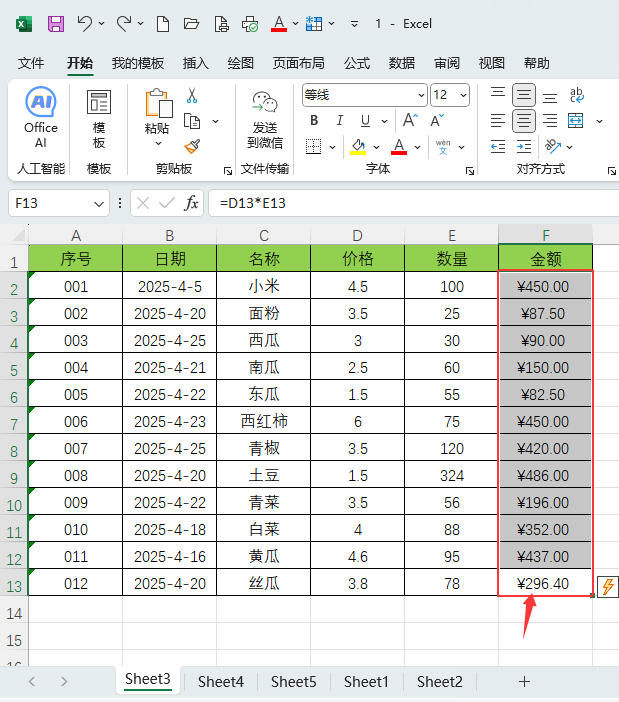
Task: Decrease font size with smaller A
Action: (x=437, y=120)
